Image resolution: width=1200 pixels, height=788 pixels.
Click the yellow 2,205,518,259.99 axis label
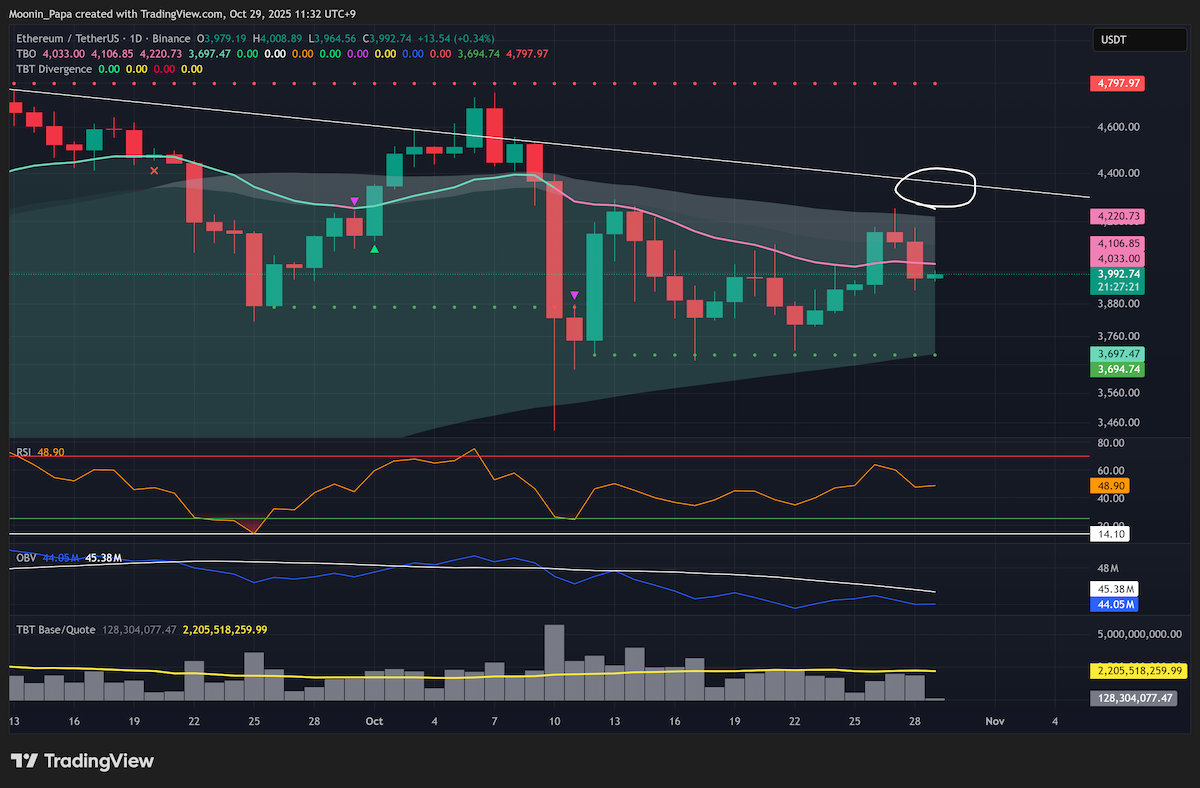1137,671
